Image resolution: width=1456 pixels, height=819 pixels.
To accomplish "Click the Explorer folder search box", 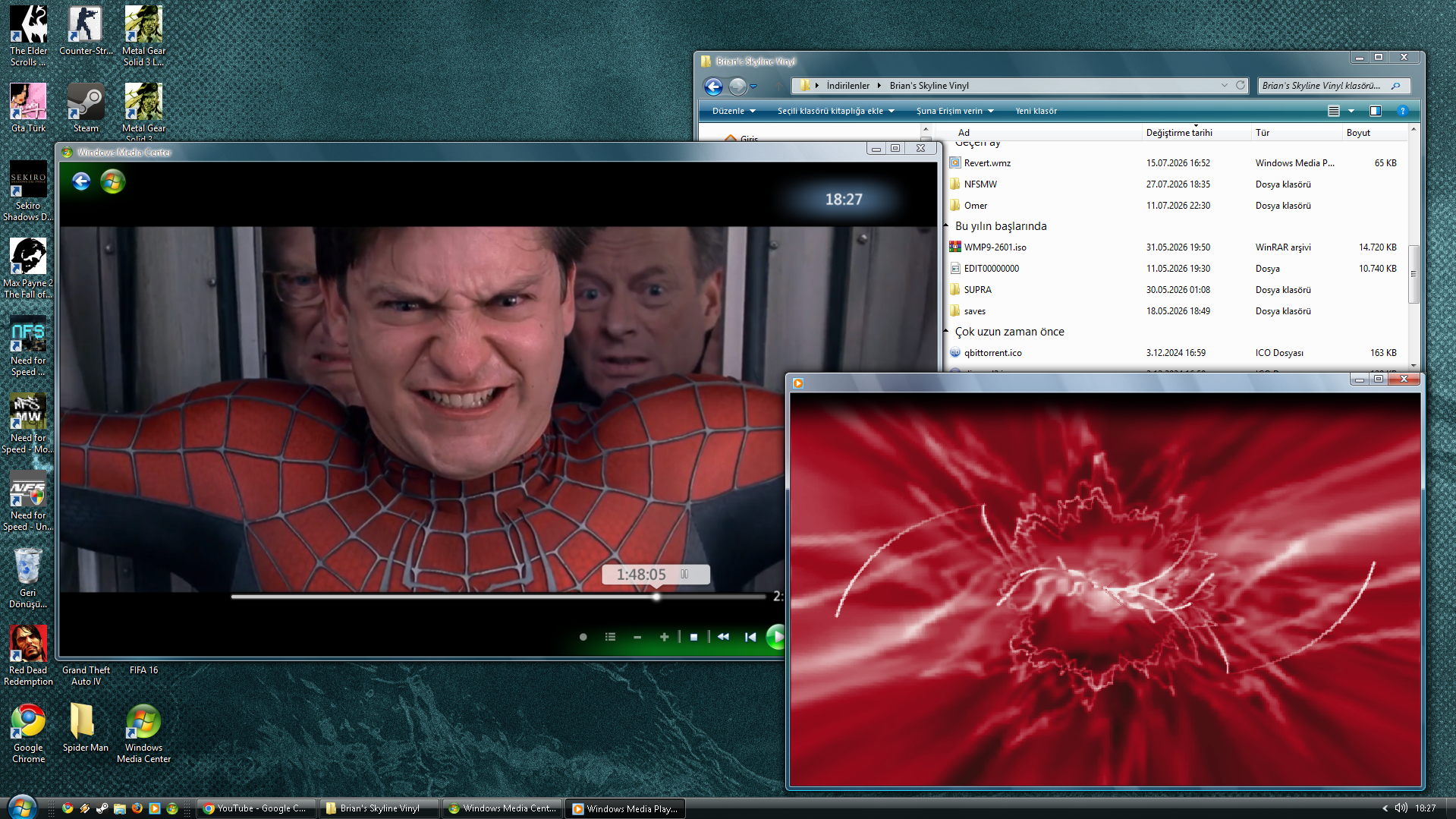I will [1334, 86].
